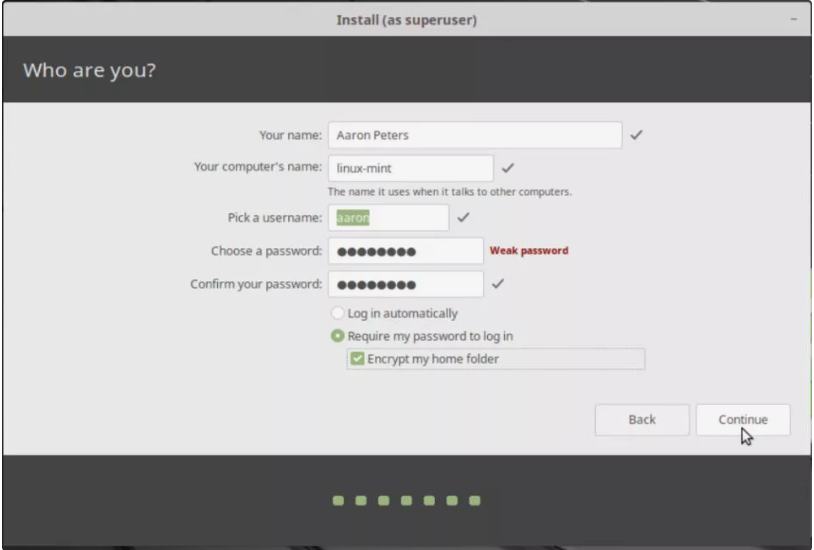Click the Pick a username label

point(275,218)
